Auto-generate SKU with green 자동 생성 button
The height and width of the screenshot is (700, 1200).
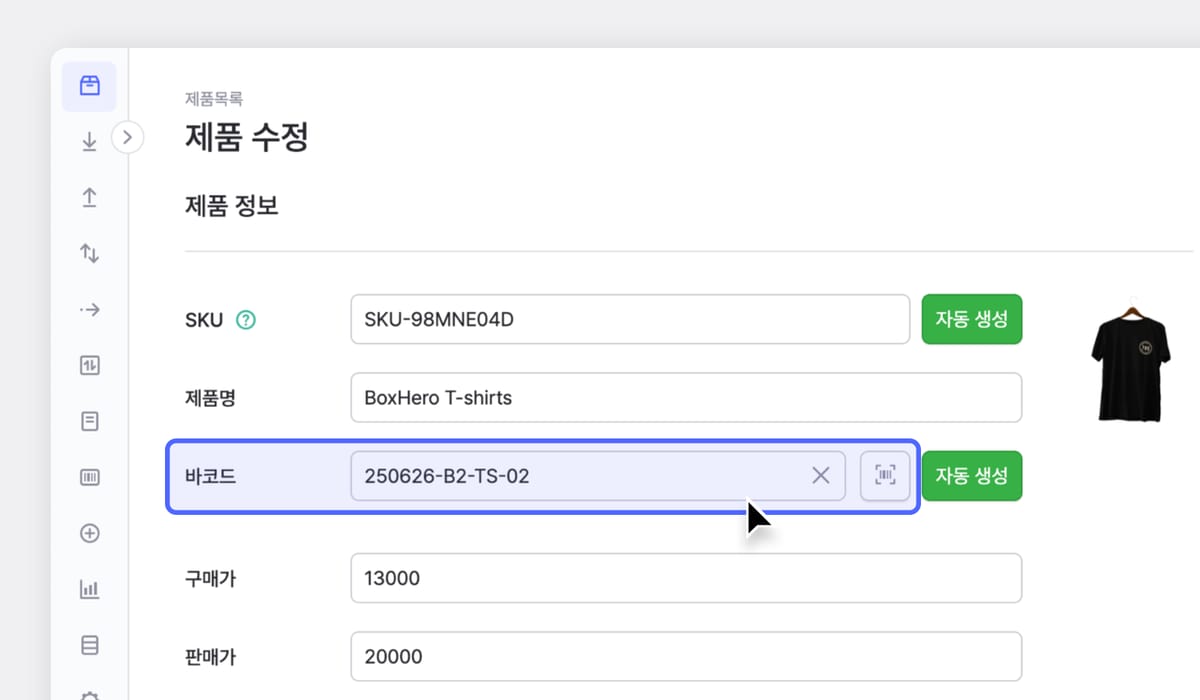(972, 319)
